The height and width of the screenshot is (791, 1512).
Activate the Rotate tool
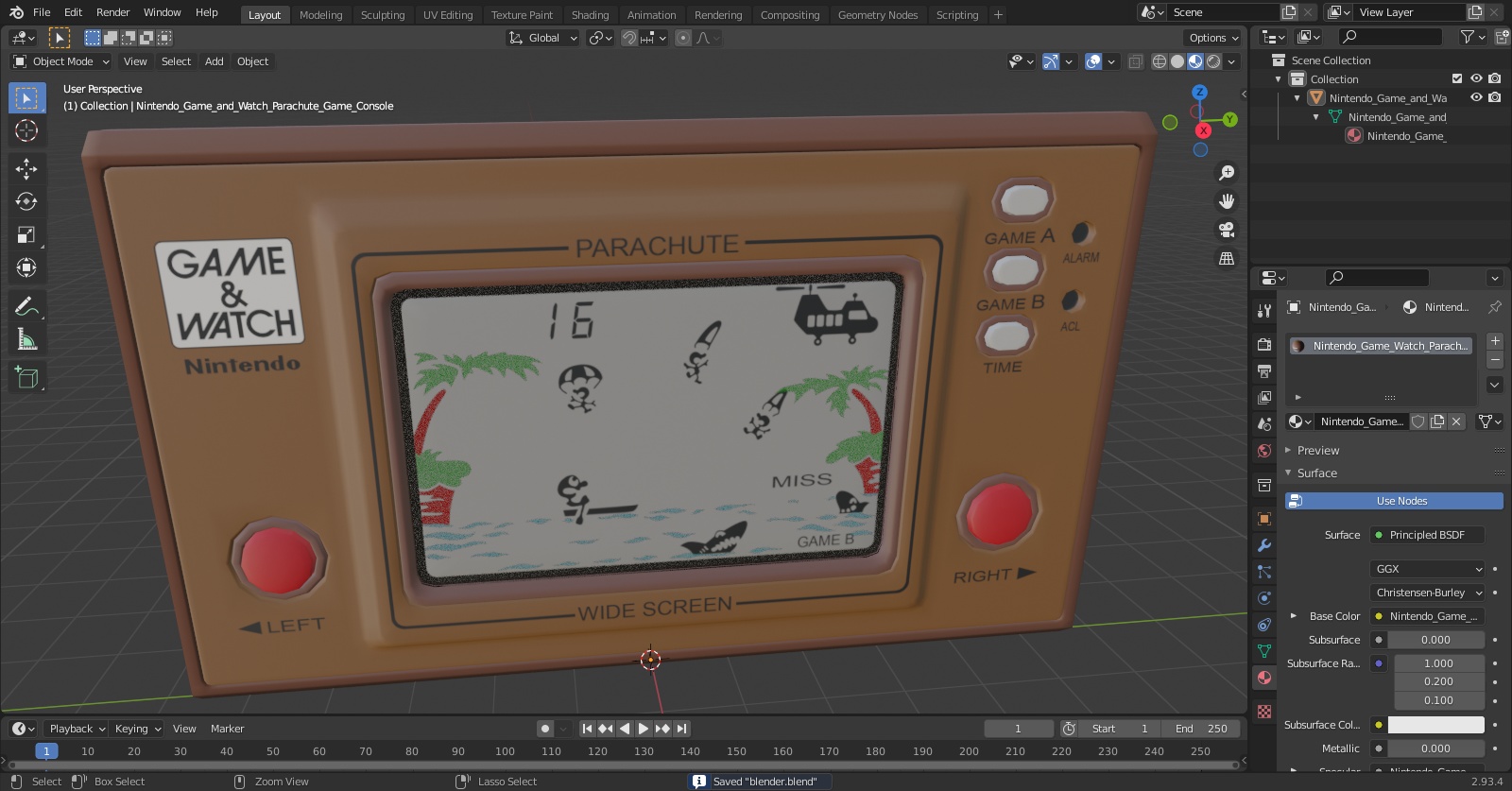pos(26,201)
